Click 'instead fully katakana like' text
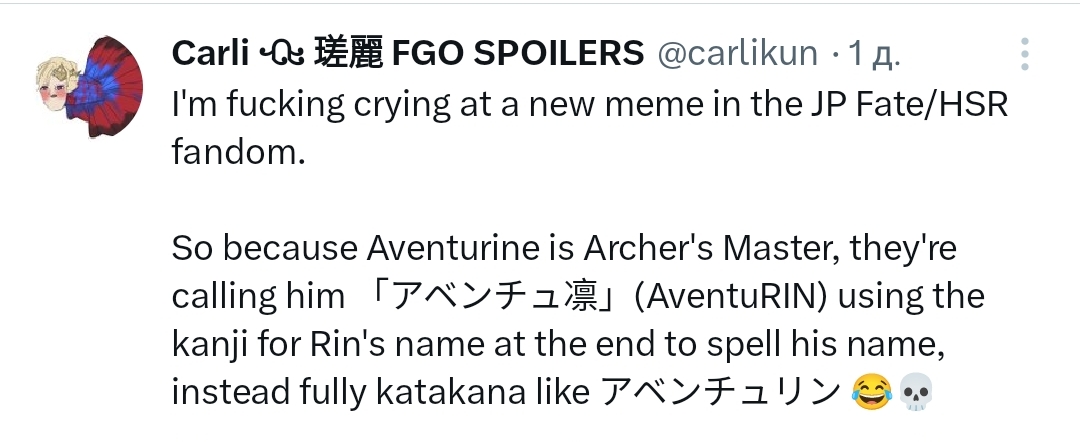 [x=380, y=393]
